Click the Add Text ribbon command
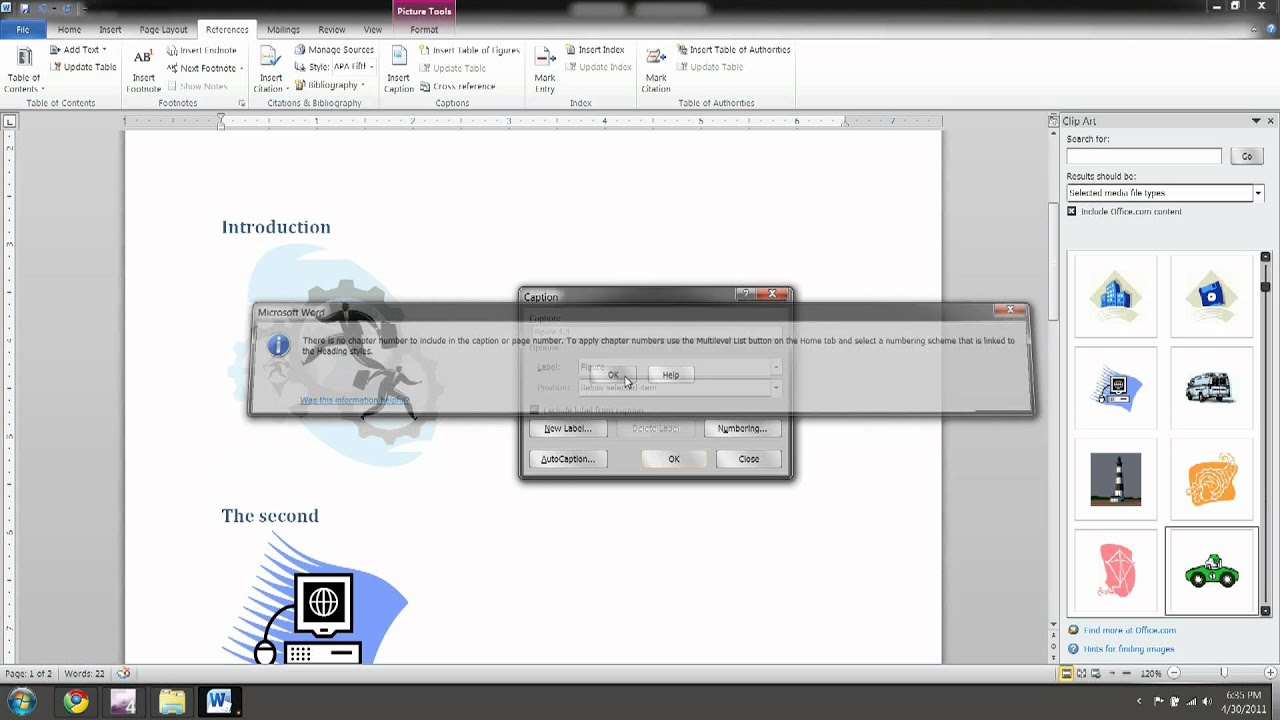This screenshot has height=720, width=1280. tap(76, 50)
